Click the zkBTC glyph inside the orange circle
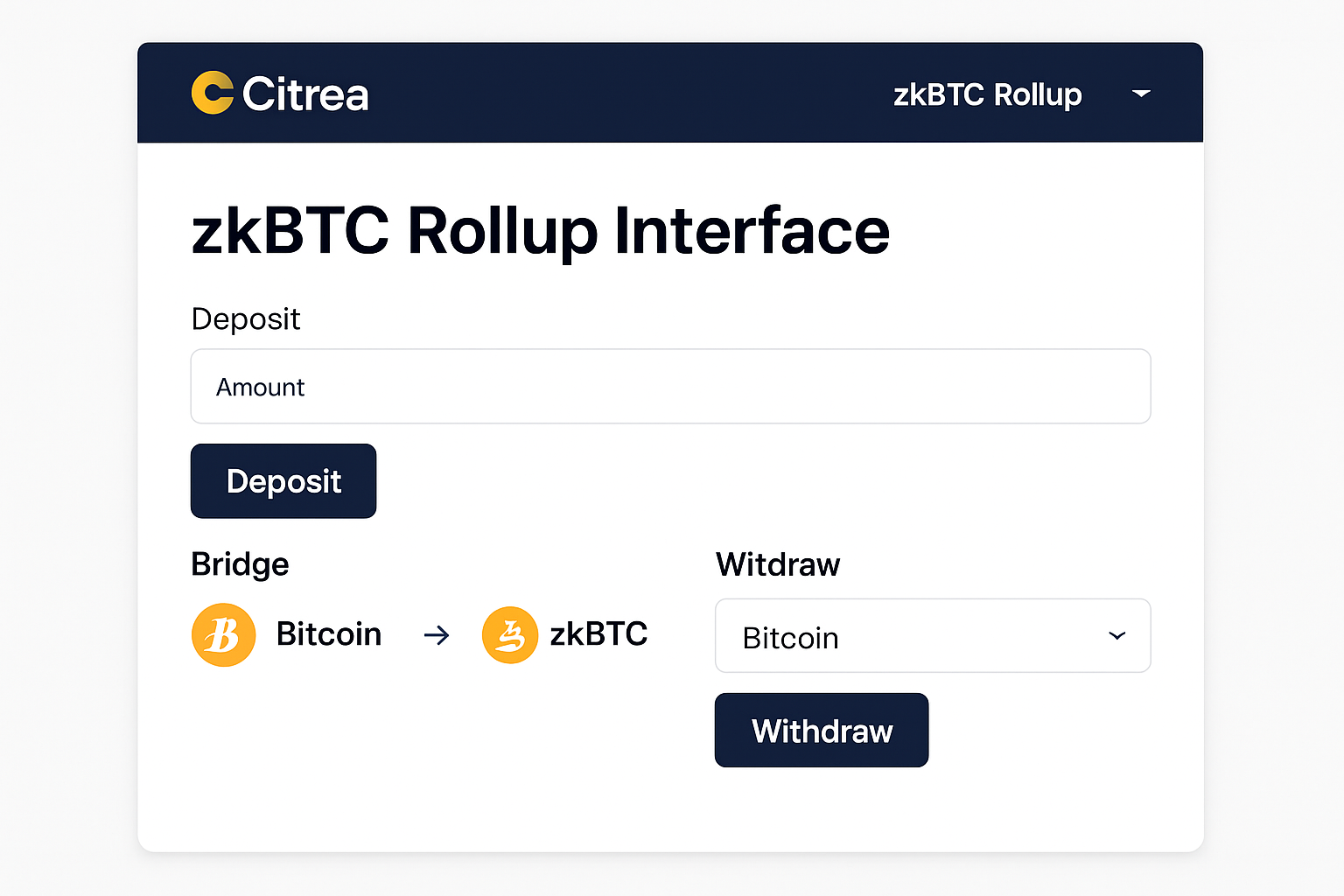The width and height of the screenshot is (1344, 896). point(510,634)
